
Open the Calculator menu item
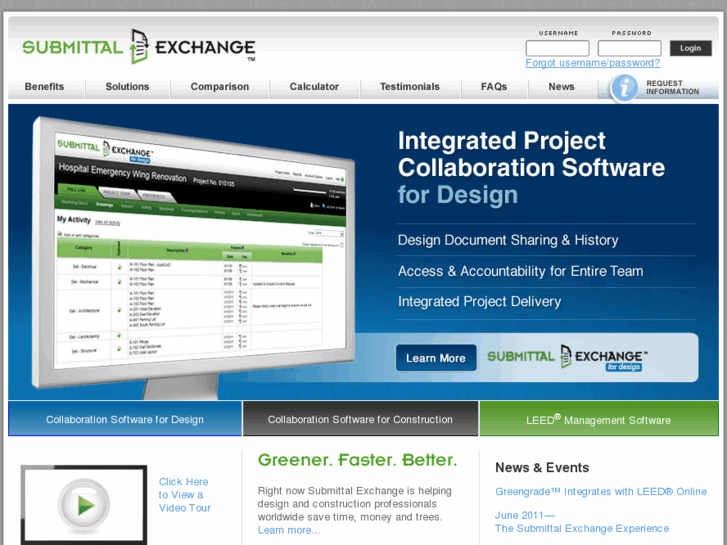314,87
